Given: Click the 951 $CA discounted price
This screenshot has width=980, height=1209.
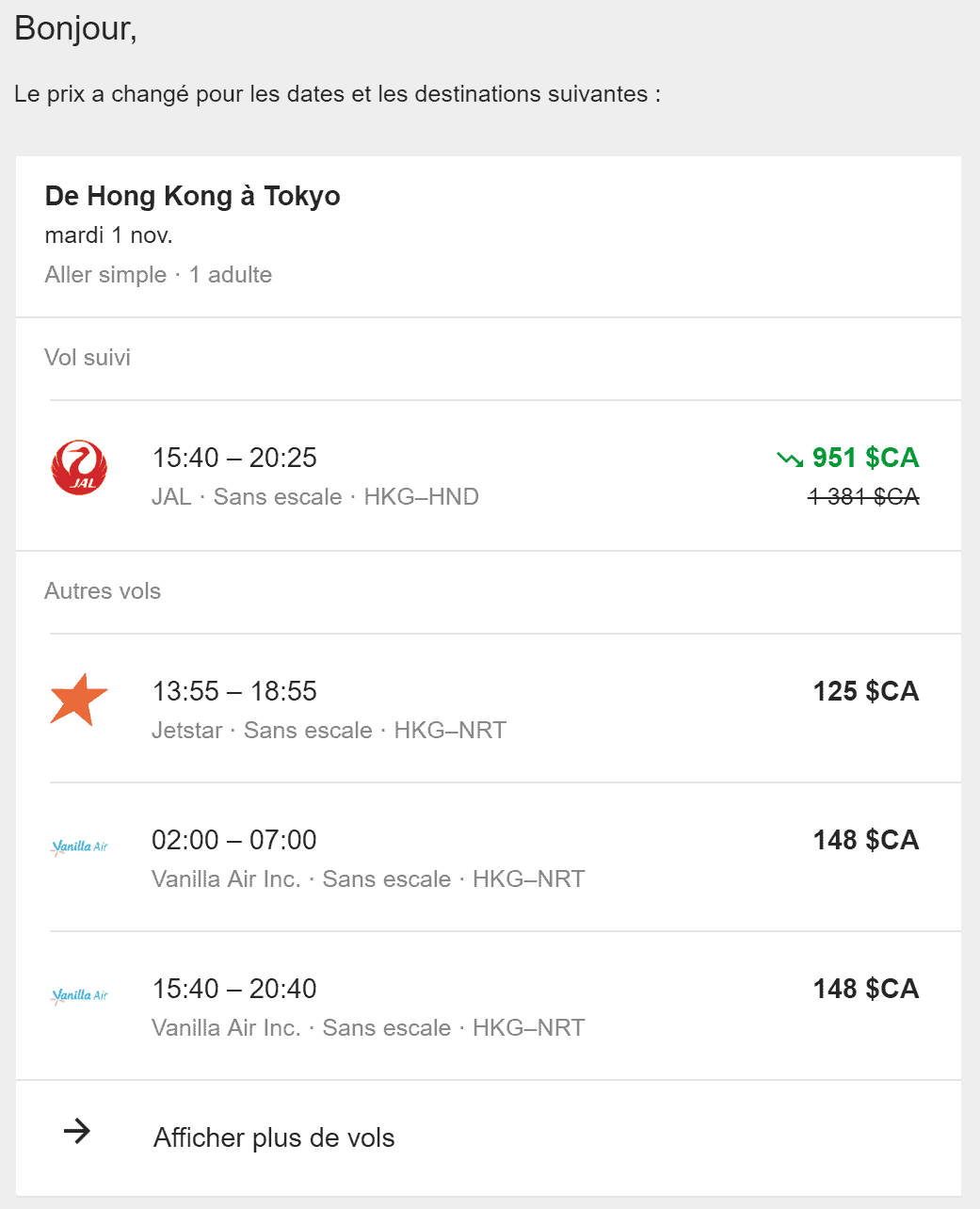Looking at the screenshot, I should pos(865,458).
